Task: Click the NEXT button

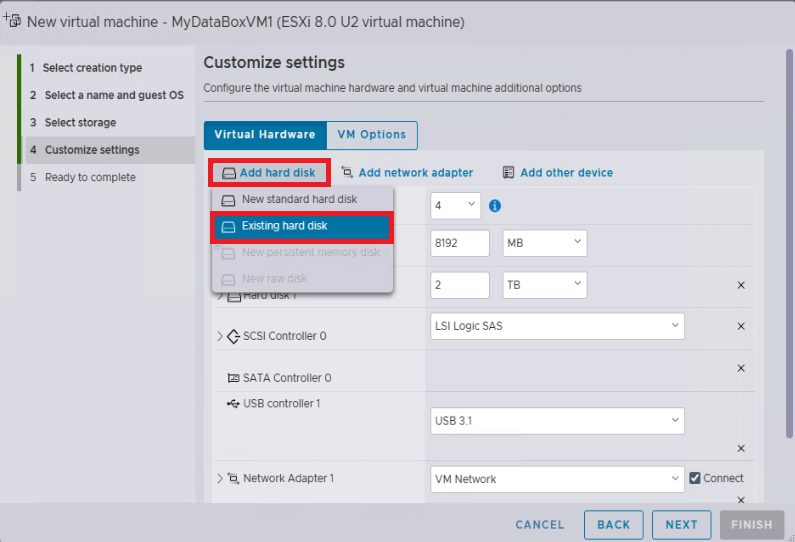Action: tap(681, 525)
